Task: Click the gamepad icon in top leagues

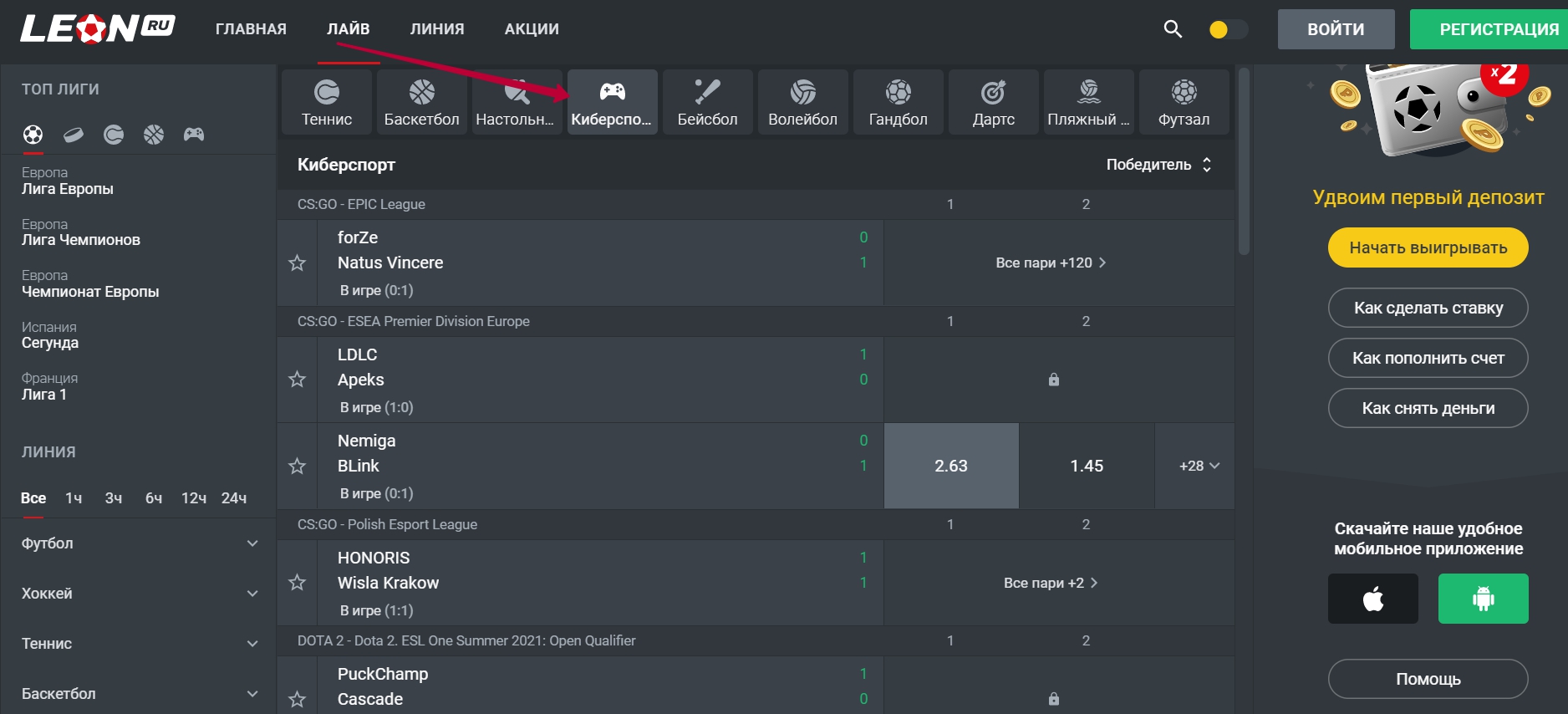Action: tap(194, 135)
